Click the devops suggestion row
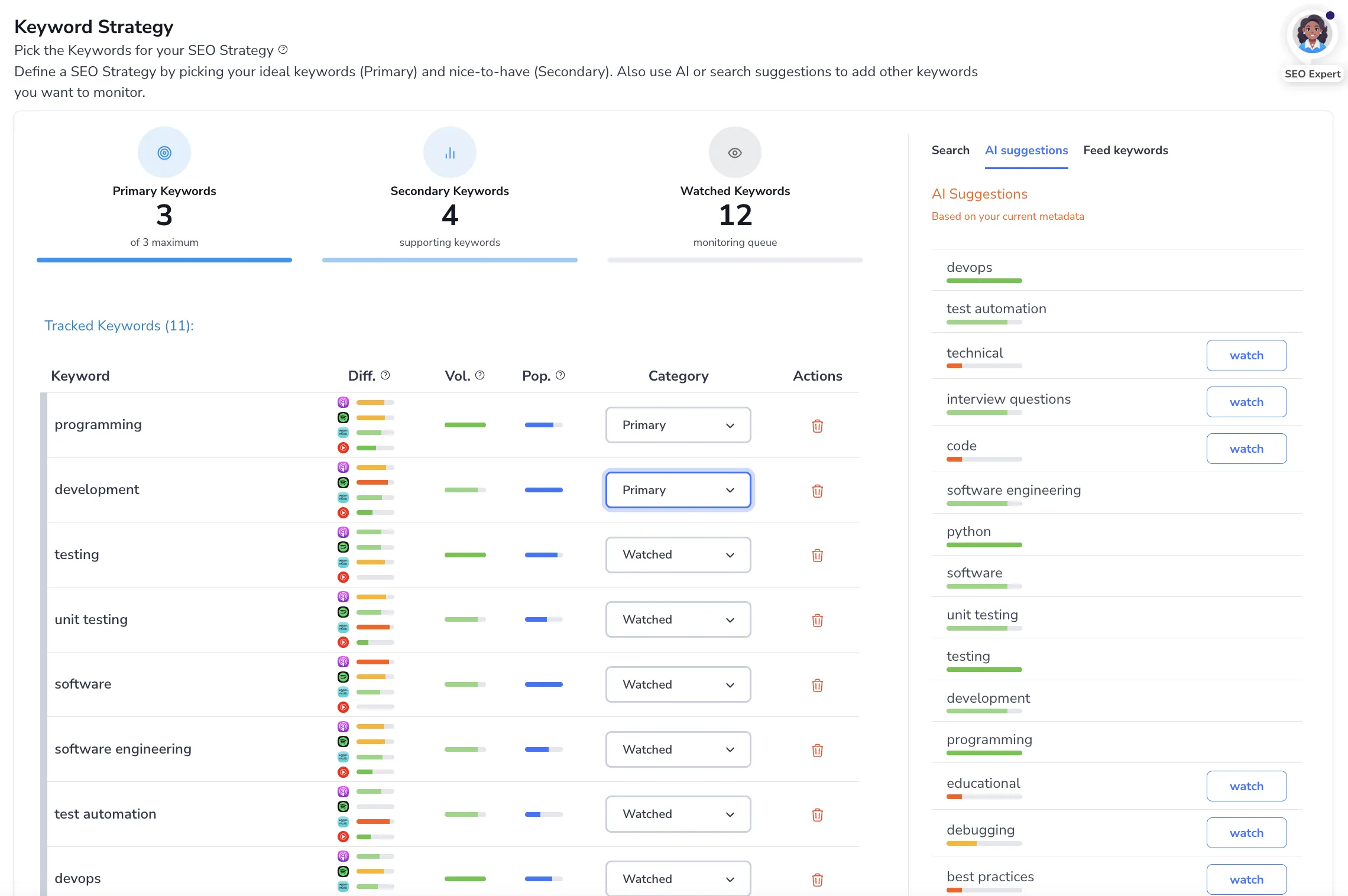The height and width of the screenshot is (896, 1348). pos(1117,270)
